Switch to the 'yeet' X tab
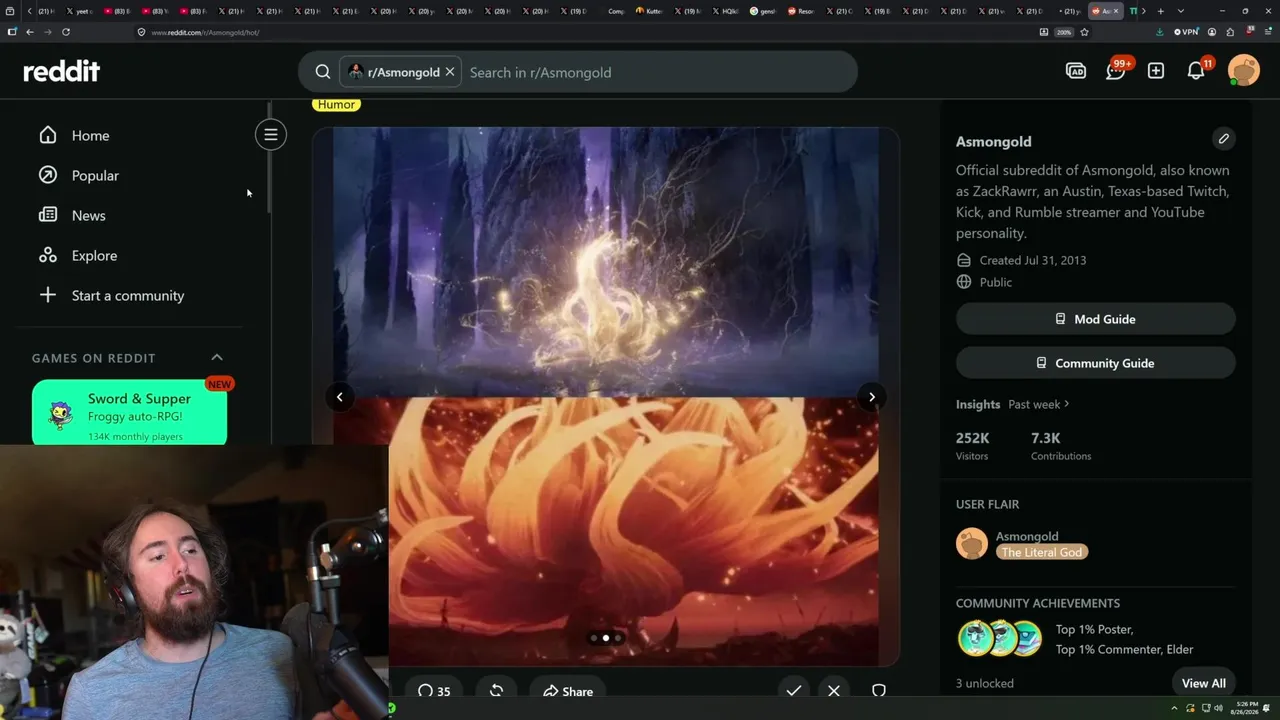The width and height of the screenshot is (1280, 720). tap(81, 11)
